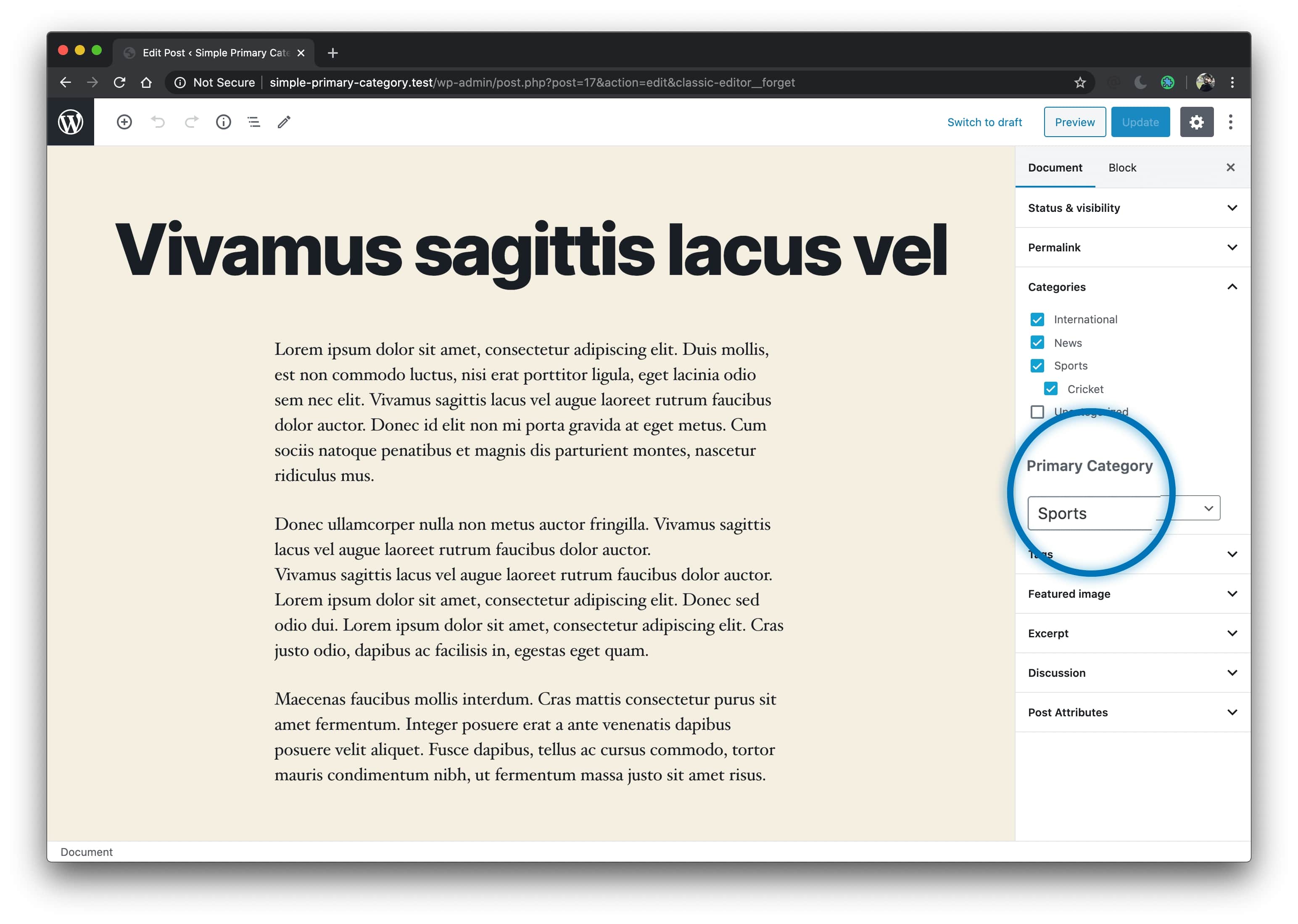The height and width of the screenshot is (924, 1298).
Task: Uncheck the International category checkbox
Action: coord(1037,319)
